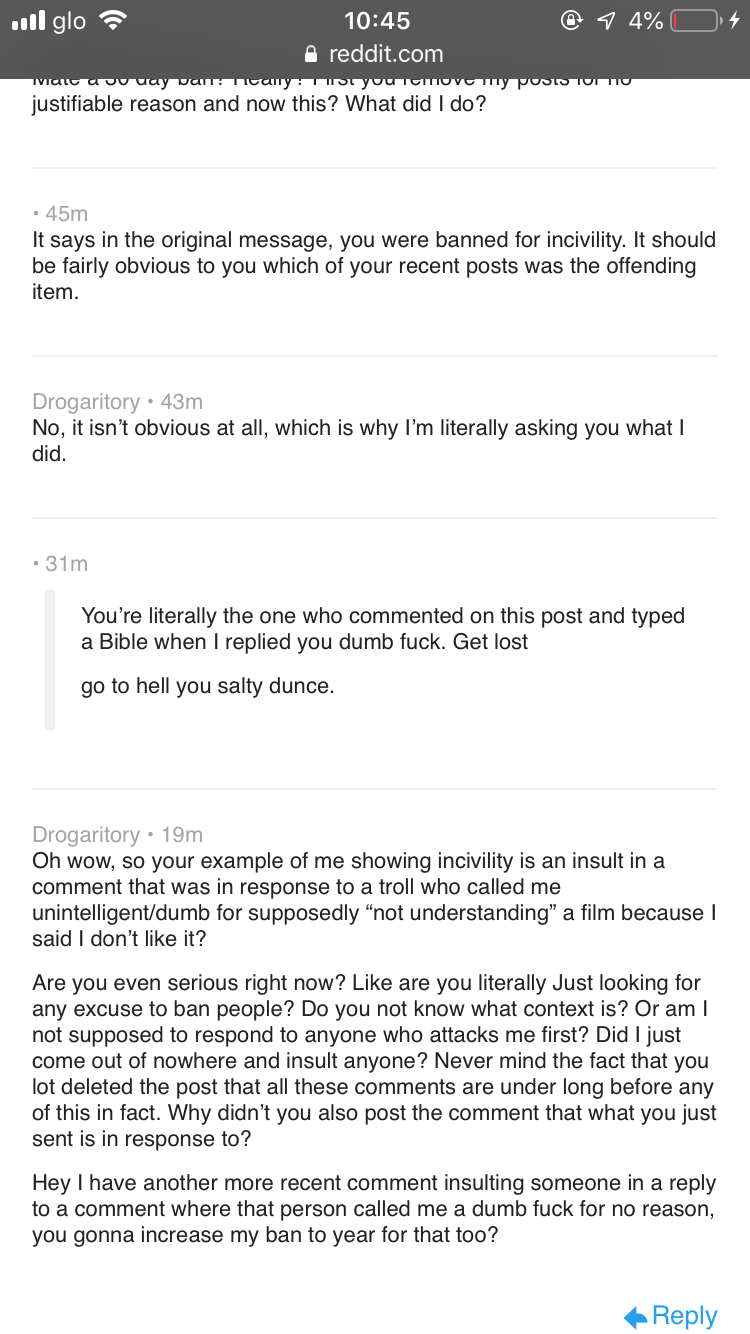The image size is (750, 1334).
Task: Tap the 45m message timestamp
Action: (x=66, y=214)
